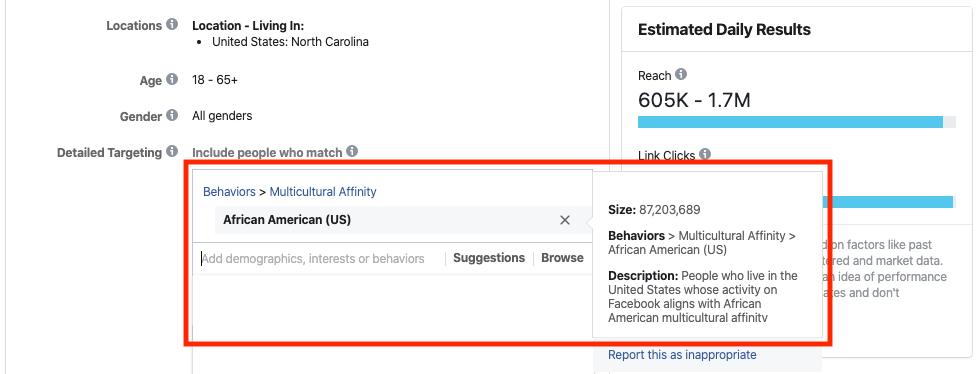Open the Browse targeting menu
Viewport: 978px width, 374px height.
coord(563,258)
